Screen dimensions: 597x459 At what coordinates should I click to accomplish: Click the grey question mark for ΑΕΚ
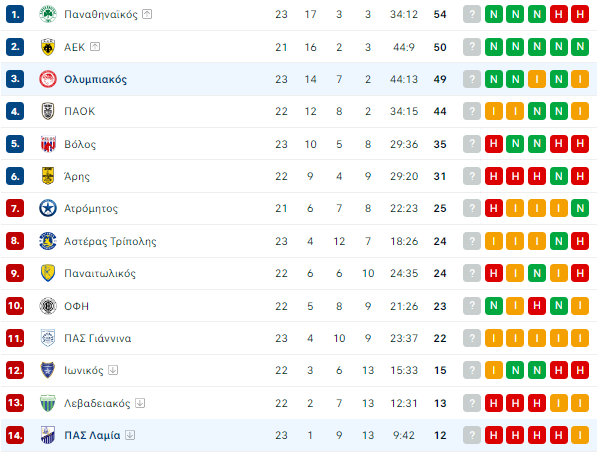click(x=472, y=47)
